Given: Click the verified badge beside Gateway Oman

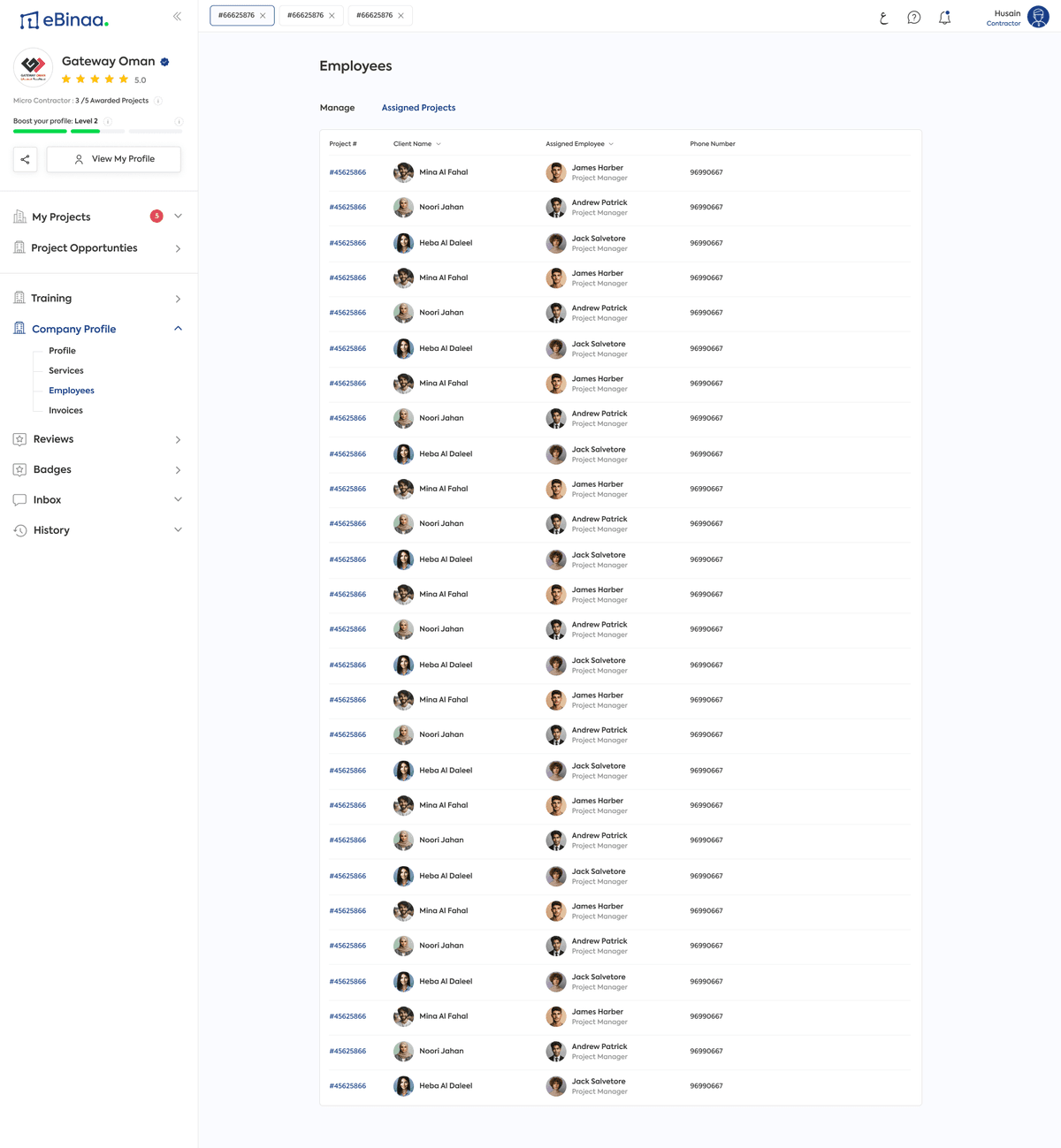Looking at the screenshot, I should pyautogui.click(x=164, y=62).
